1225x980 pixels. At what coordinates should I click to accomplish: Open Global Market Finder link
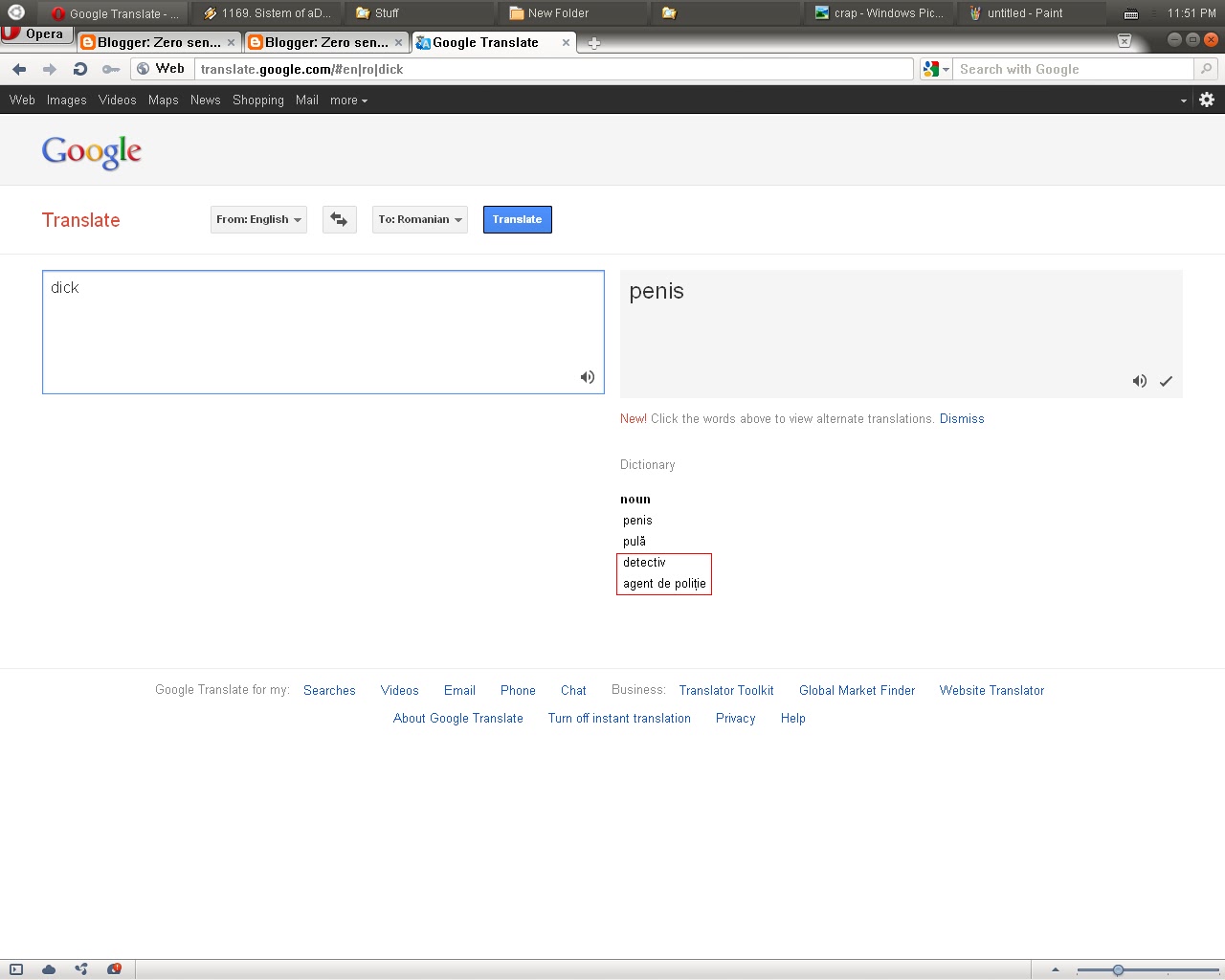tap(857, 690)
